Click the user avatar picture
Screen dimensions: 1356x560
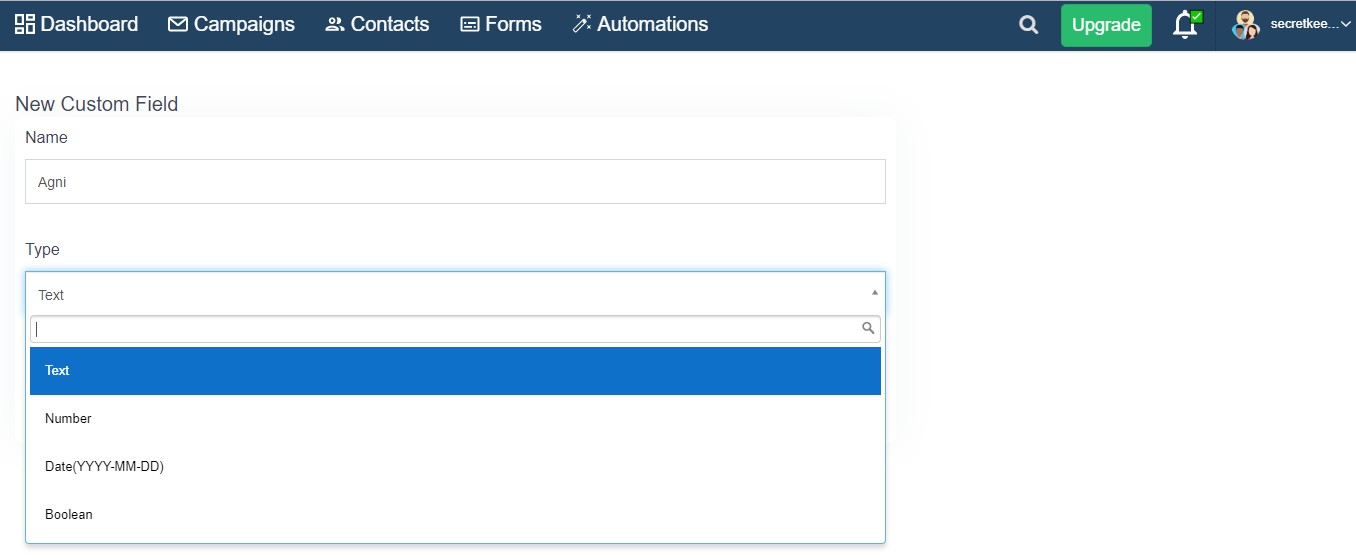pos(1245,25)
